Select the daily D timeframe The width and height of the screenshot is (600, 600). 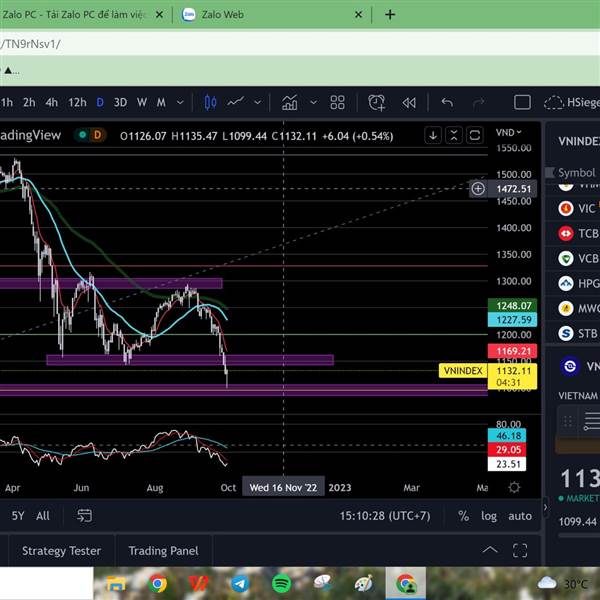pyautogui.click(x=100, y=103)
